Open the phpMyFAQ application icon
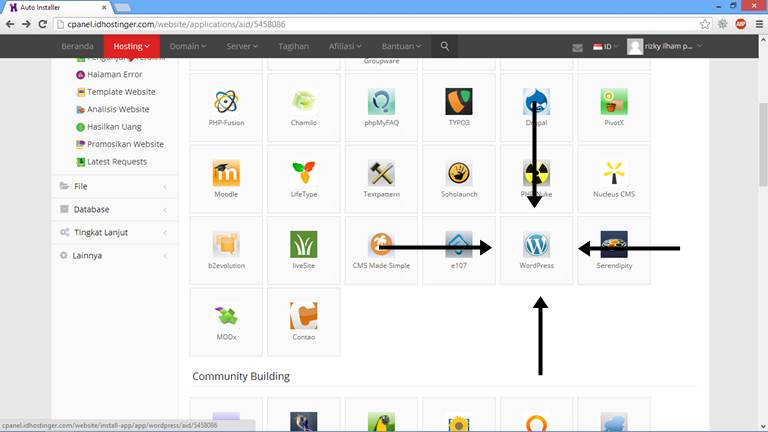 381,101
